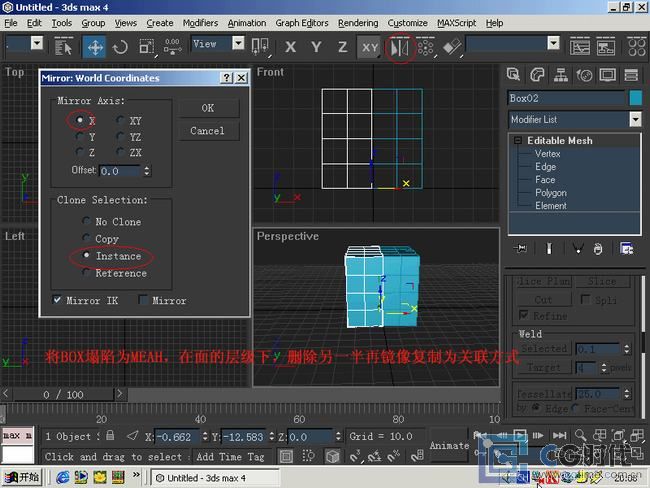Click the Mirror Selected Objects icon
This screenshot has width=650, height=488.
400,48
